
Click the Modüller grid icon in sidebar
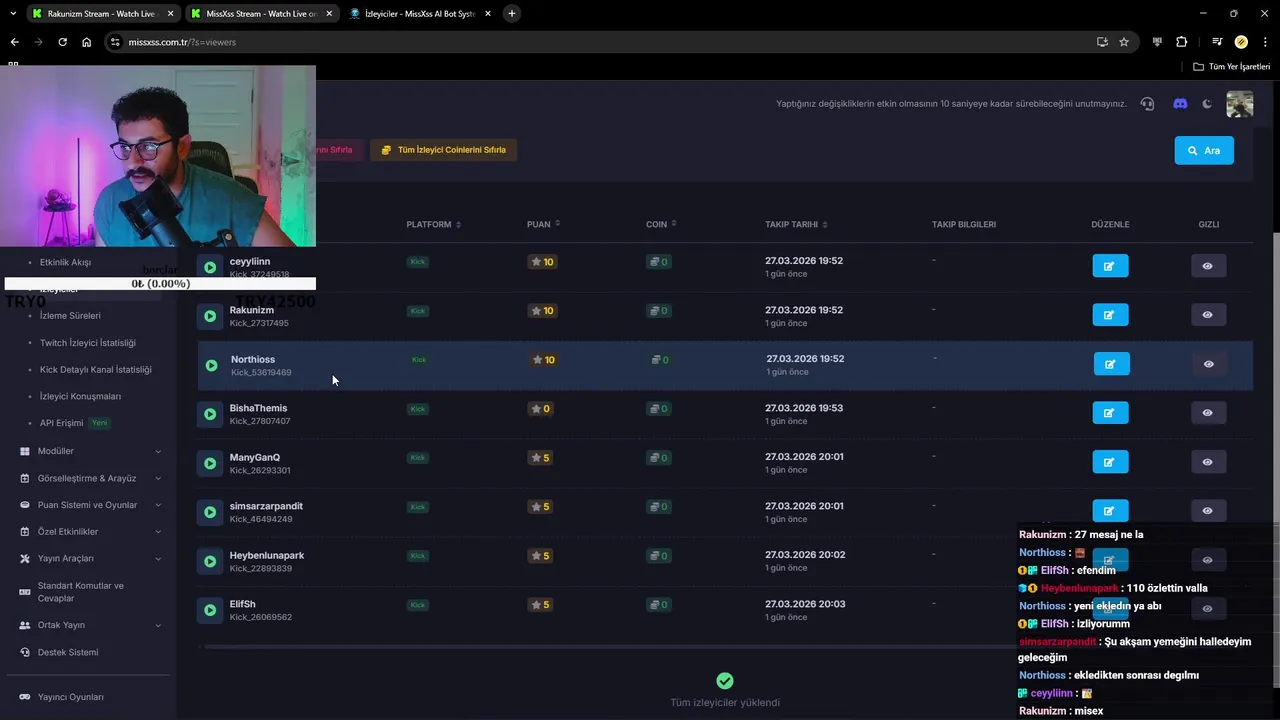[x=25, y=451]
